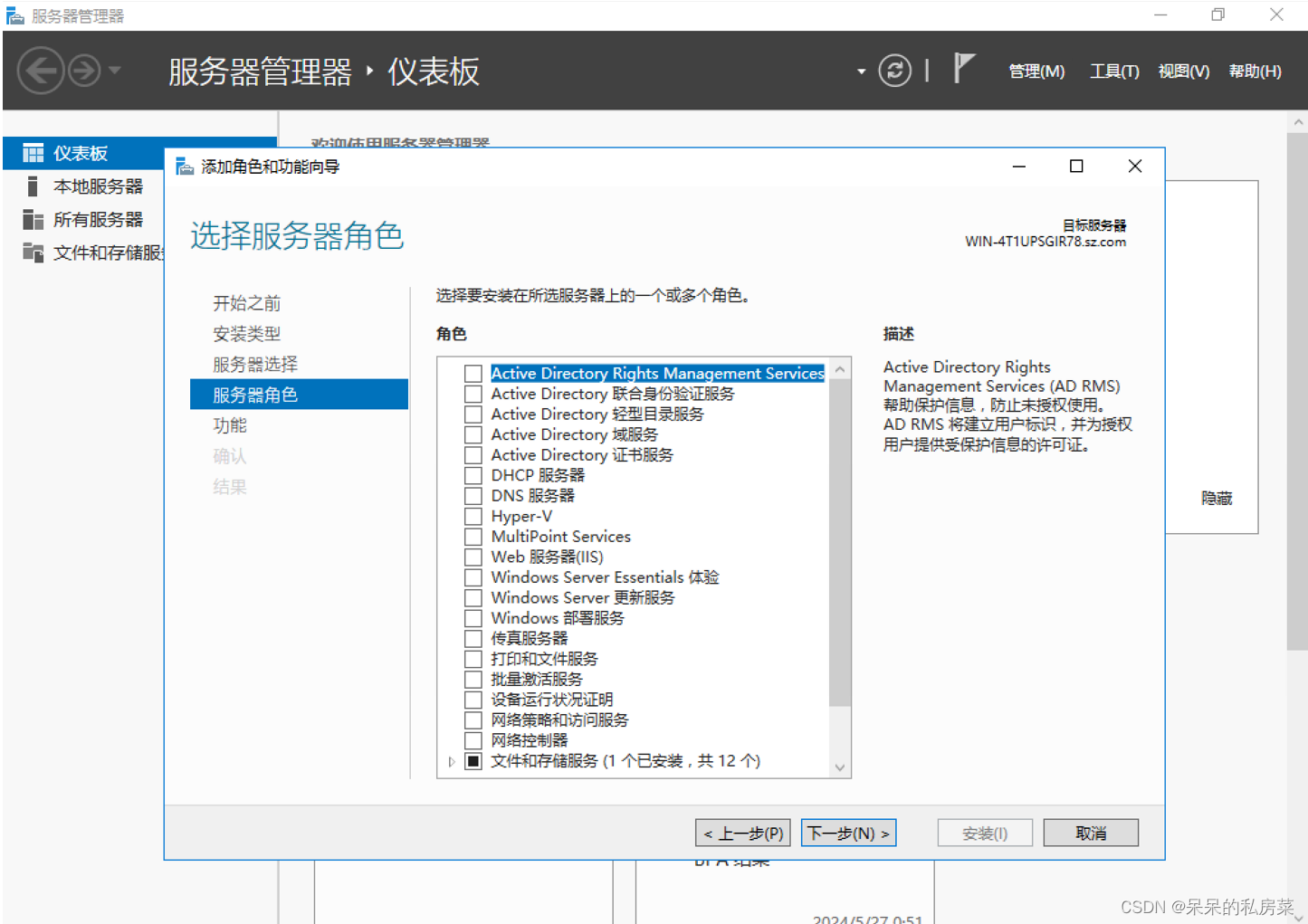Screen dimensions: 1308x924
Task: Click the 取消 button
Action: coord(1091,834)
